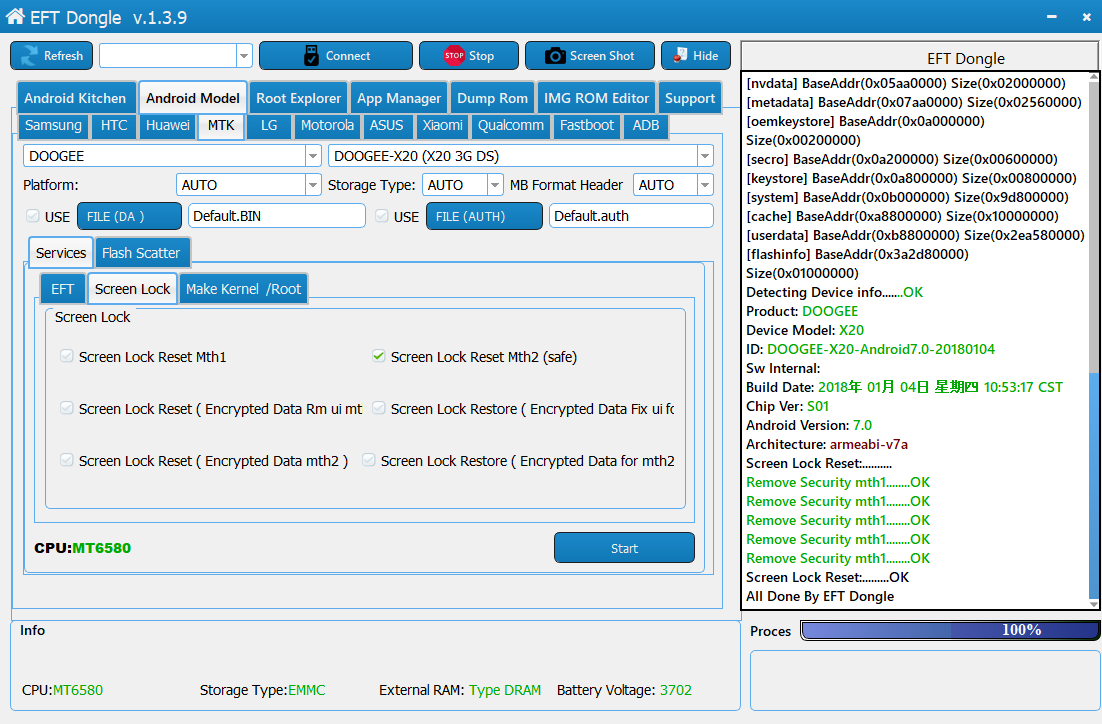
Task: Click the Default.BIN input field
Action: (277, 216)
